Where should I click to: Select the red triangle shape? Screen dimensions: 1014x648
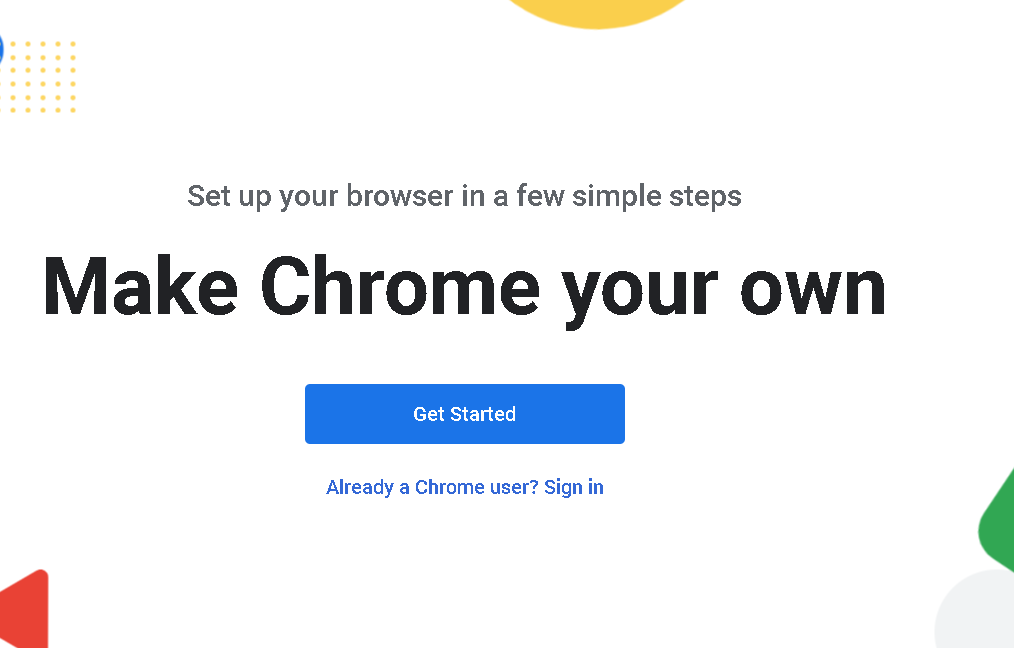(x=27, y=608)
